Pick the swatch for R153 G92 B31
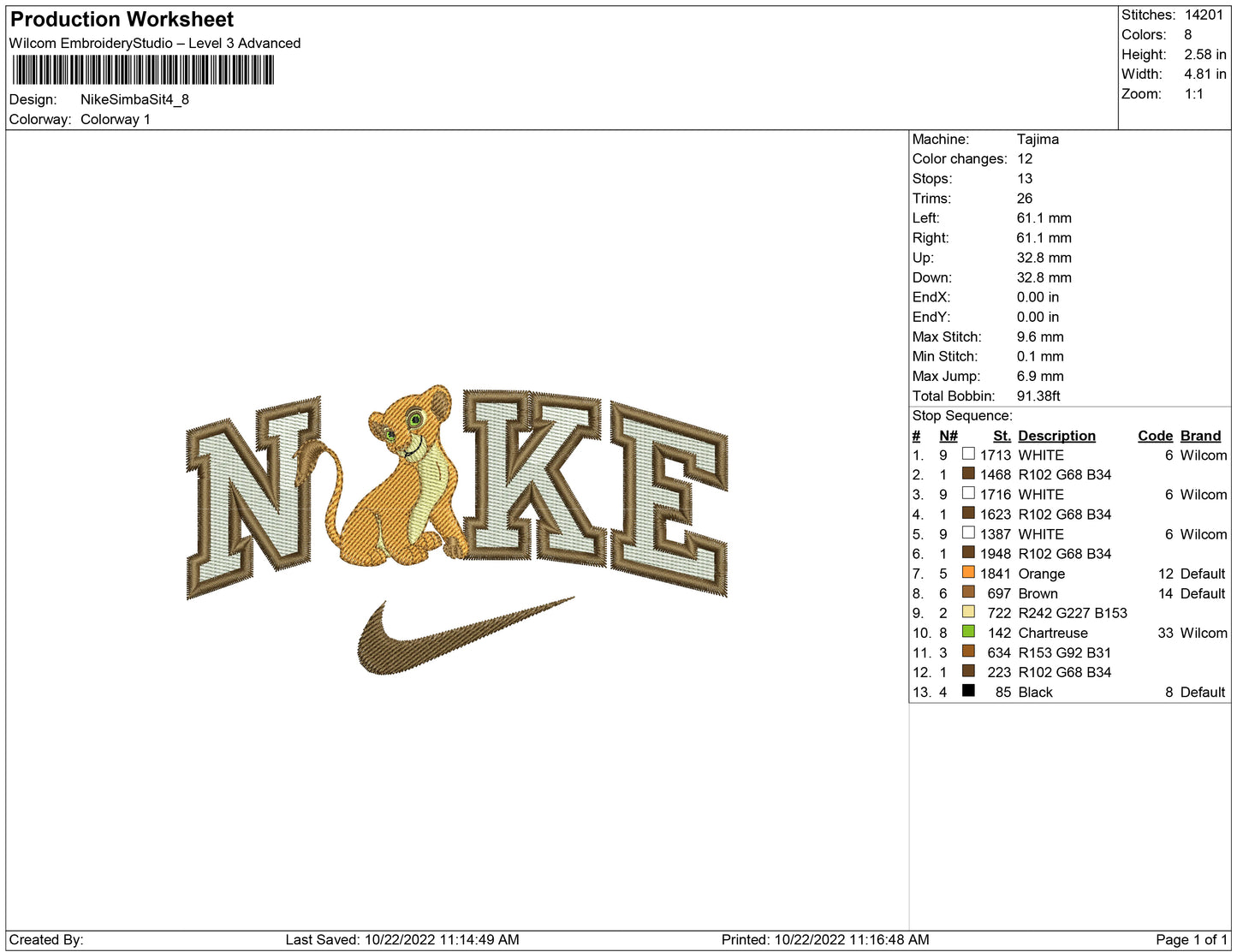Image resolution: width=1237 pixels, height=952 pixels. pyautogui.click(x=968, y=651)
